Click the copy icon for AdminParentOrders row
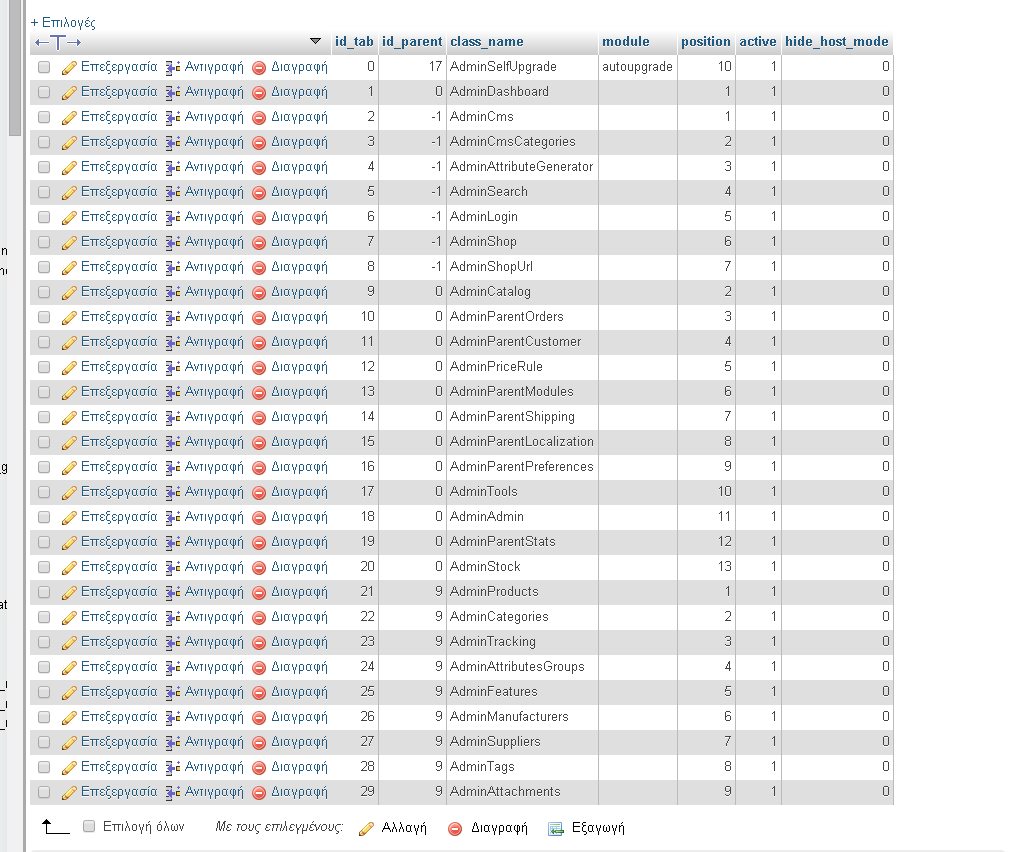 [x=172, y=318]
